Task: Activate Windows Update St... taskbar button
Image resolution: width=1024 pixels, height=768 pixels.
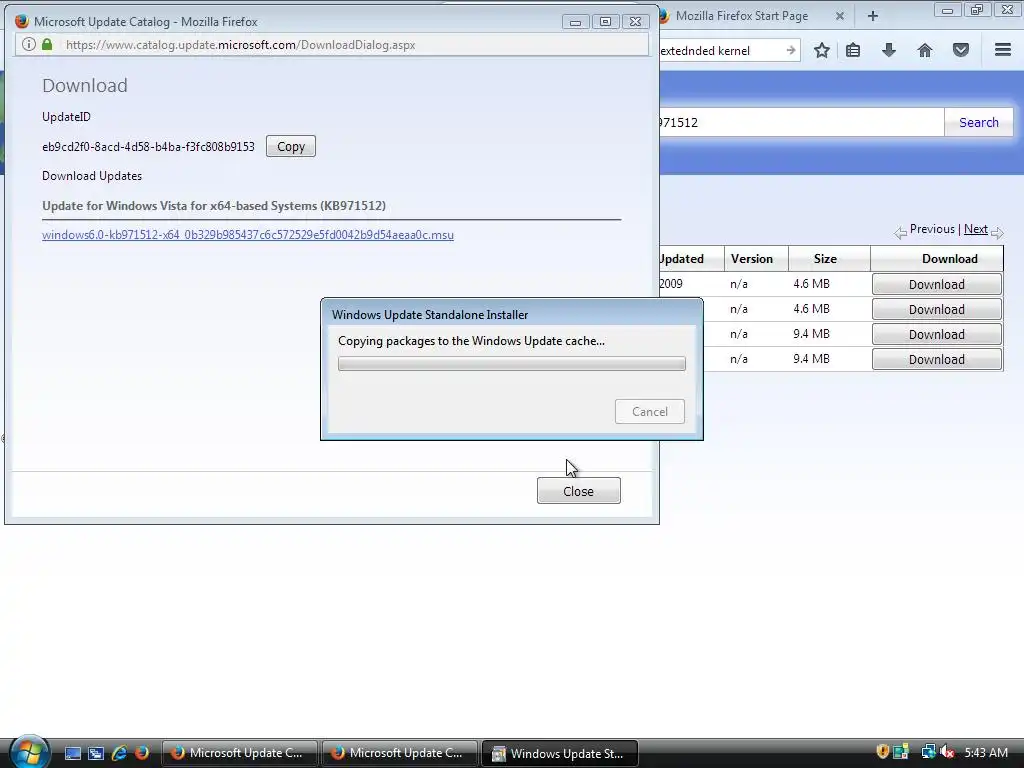Action: [x=560, y=753]
